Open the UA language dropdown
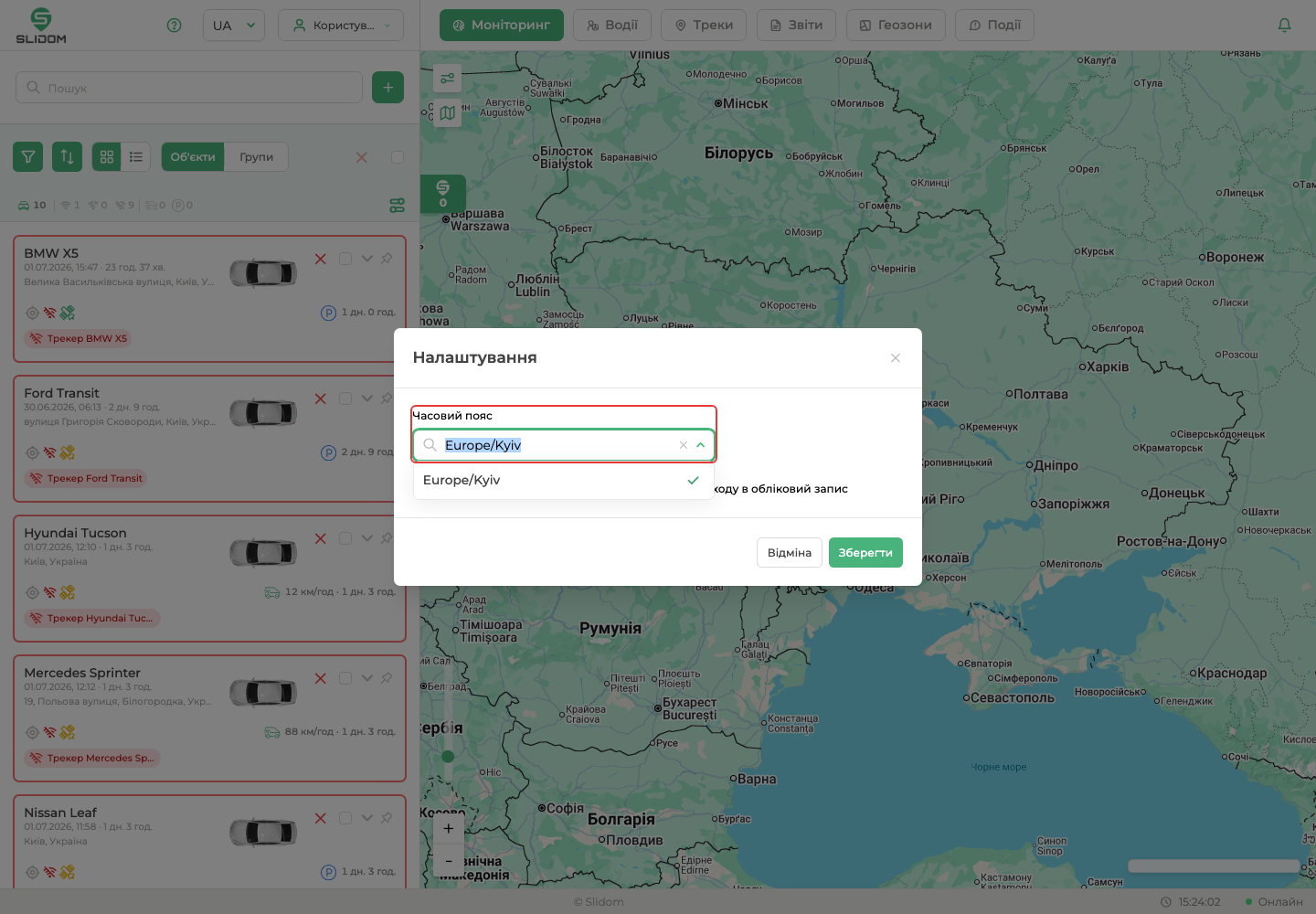Screen dimensions: 1316x914 coord(234,26)
